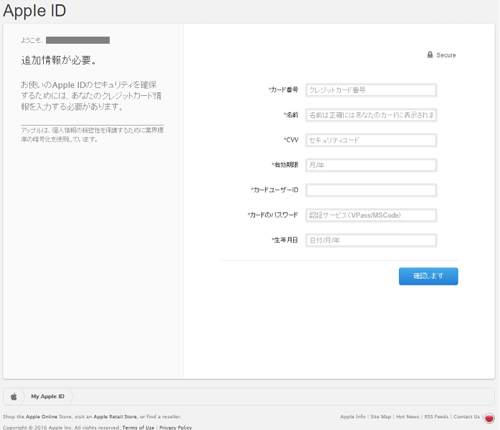This screenshot has width=500, height=430.
Task: View the Privacy Policy link
Action: (176, 427)
